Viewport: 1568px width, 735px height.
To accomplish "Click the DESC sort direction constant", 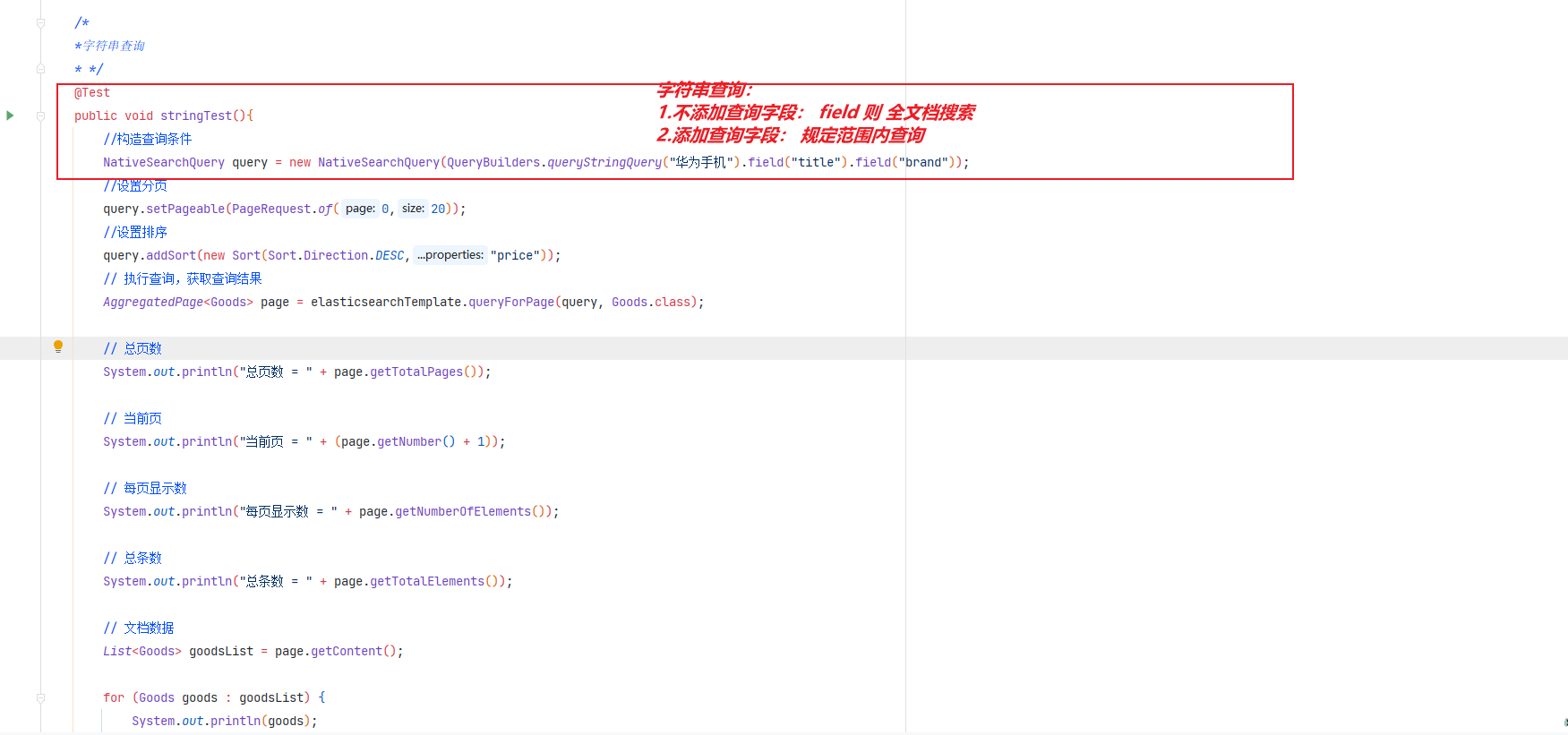I will (390, 255).
